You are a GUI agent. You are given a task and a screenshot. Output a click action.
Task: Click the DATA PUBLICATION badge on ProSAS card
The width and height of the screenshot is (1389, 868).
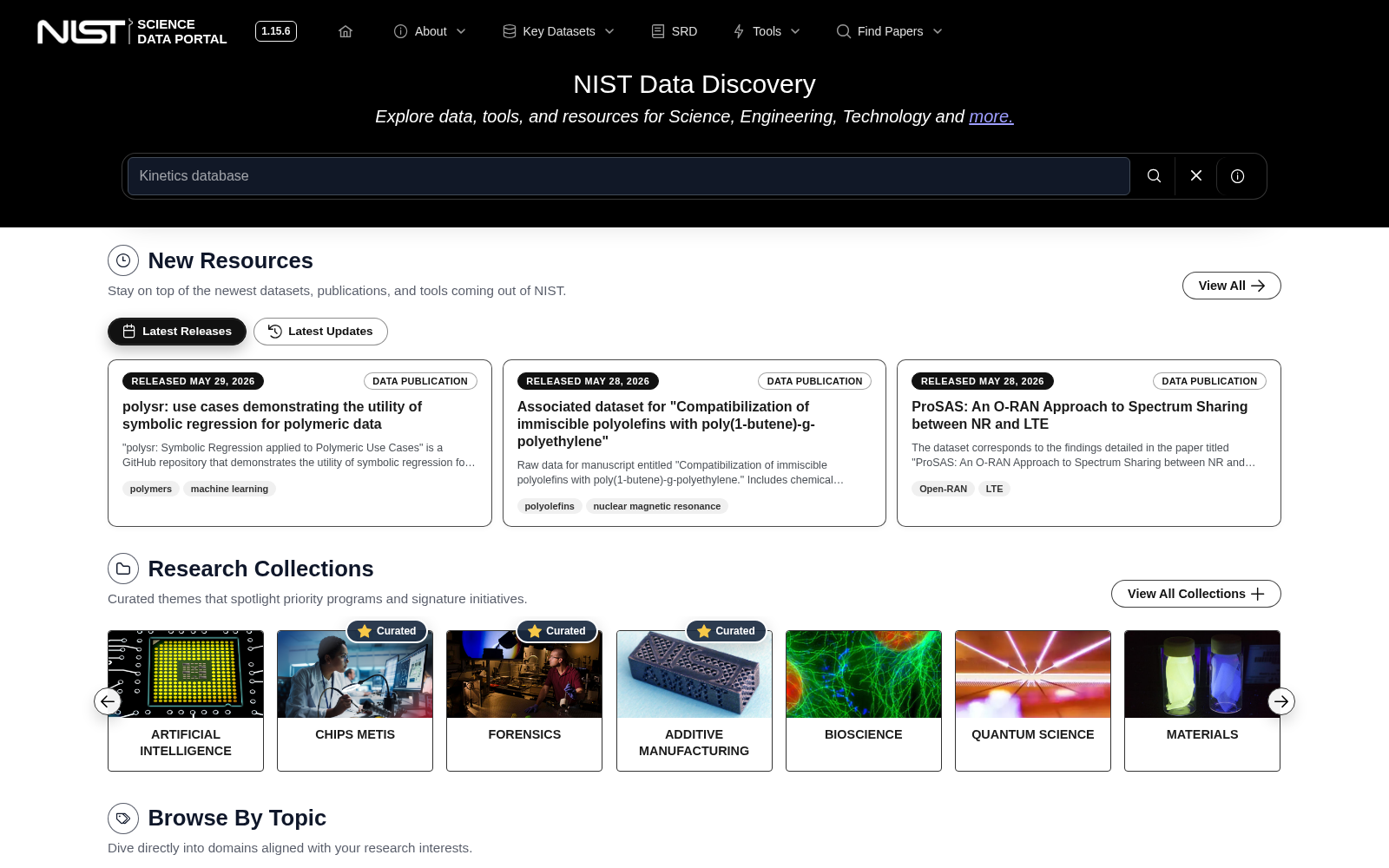point(1209,381)
